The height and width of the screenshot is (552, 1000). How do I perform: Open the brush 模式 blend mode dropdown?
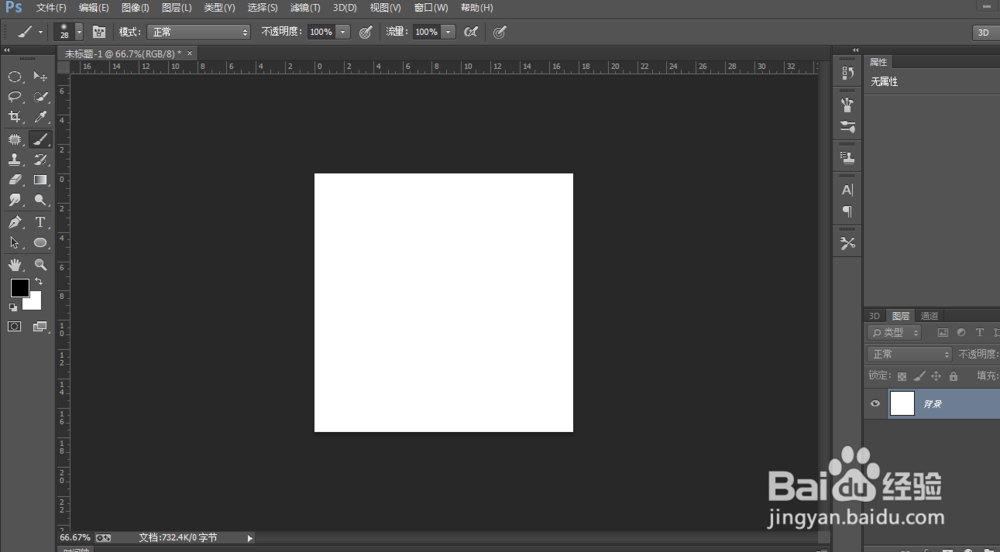pyautogui.click(x=199, y=32)
